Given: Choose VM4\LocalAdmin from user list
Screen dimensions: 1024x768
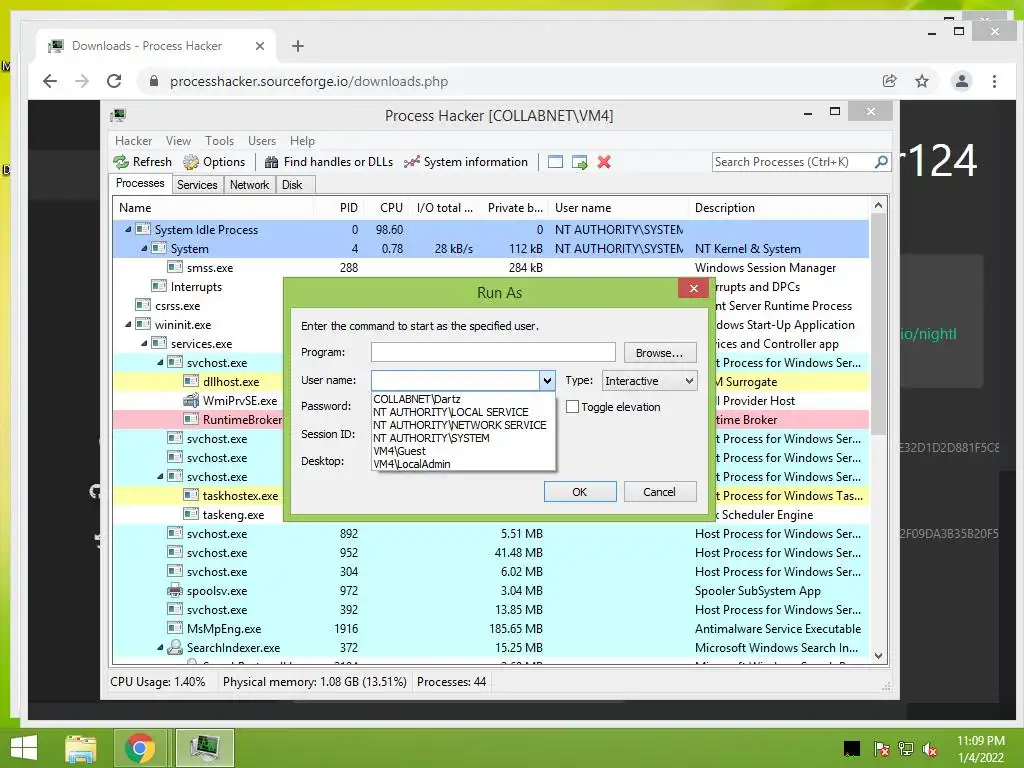Looking at the screenshot, I should (463, 464).
